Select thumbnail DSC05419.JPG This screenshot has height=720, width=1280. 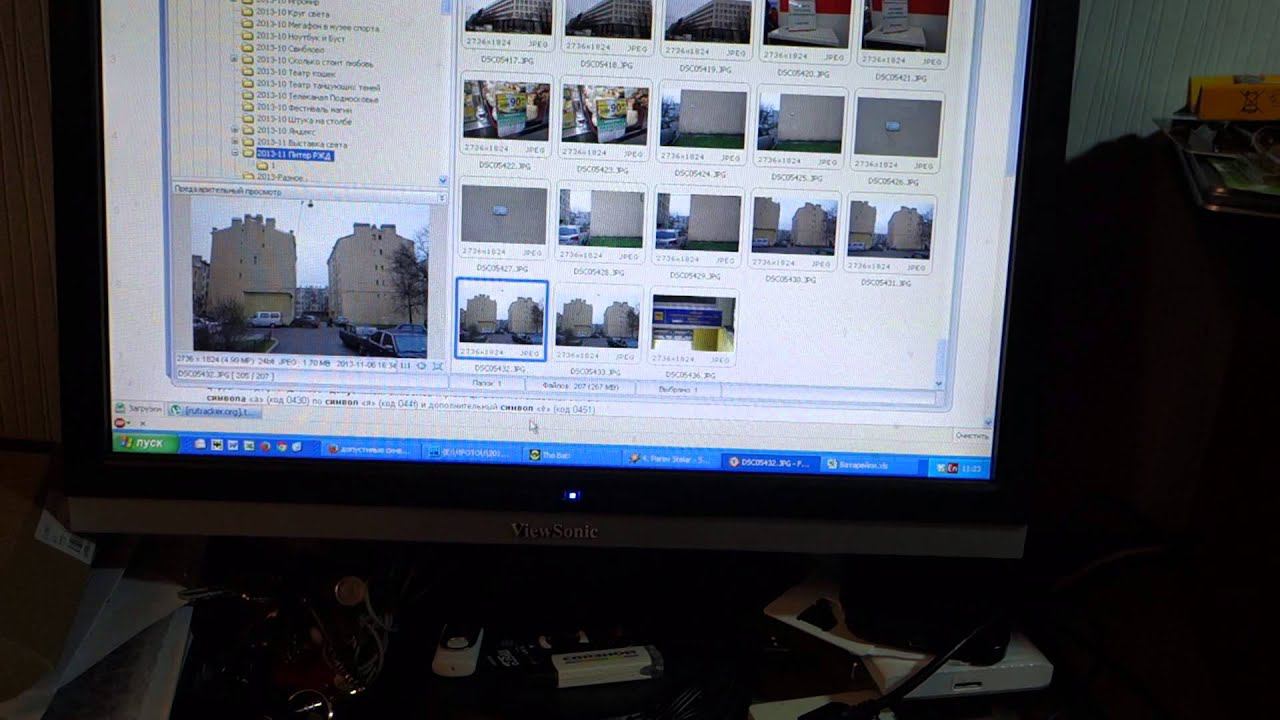pyautogui.click(x=706, y=32)
